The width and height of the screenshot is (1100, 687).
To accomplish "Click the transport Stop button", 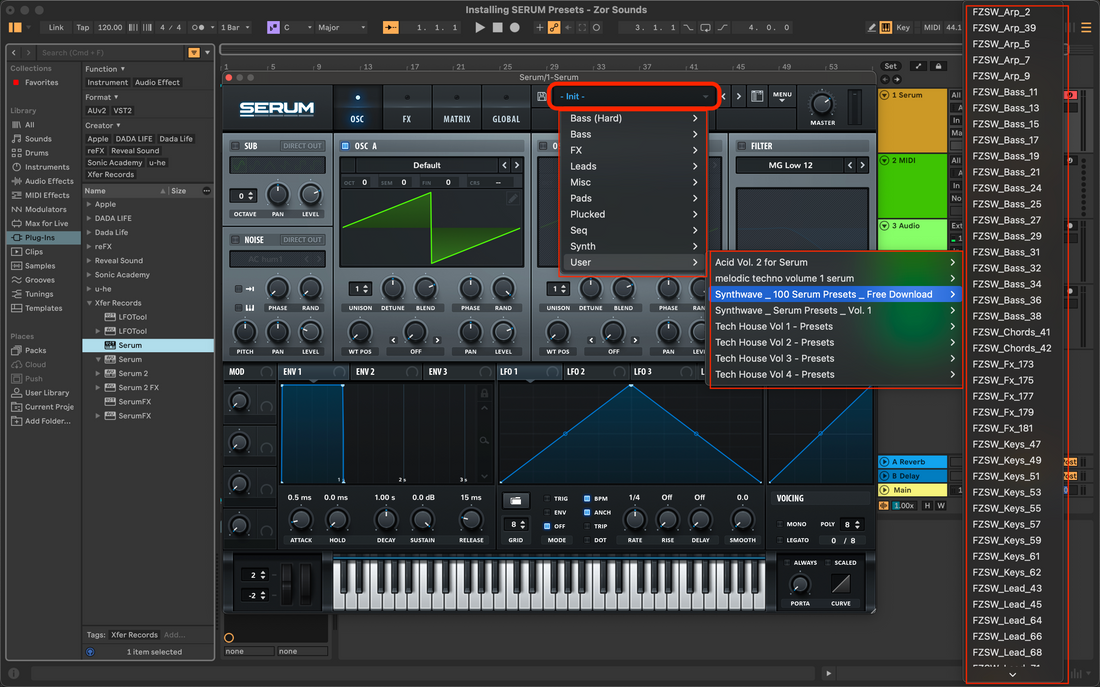I will tap(497, 27).
